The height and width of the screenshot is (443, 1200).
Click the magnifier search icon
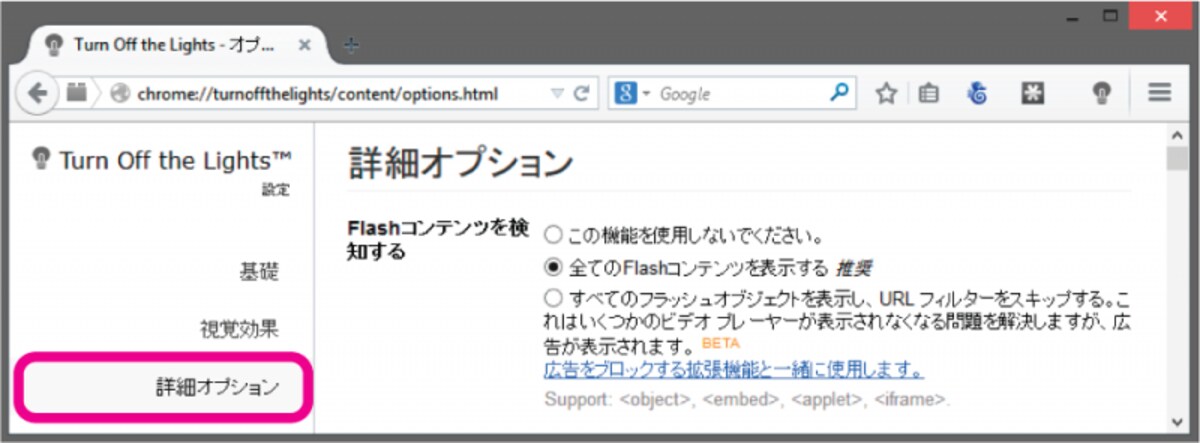tap(839, 93)
